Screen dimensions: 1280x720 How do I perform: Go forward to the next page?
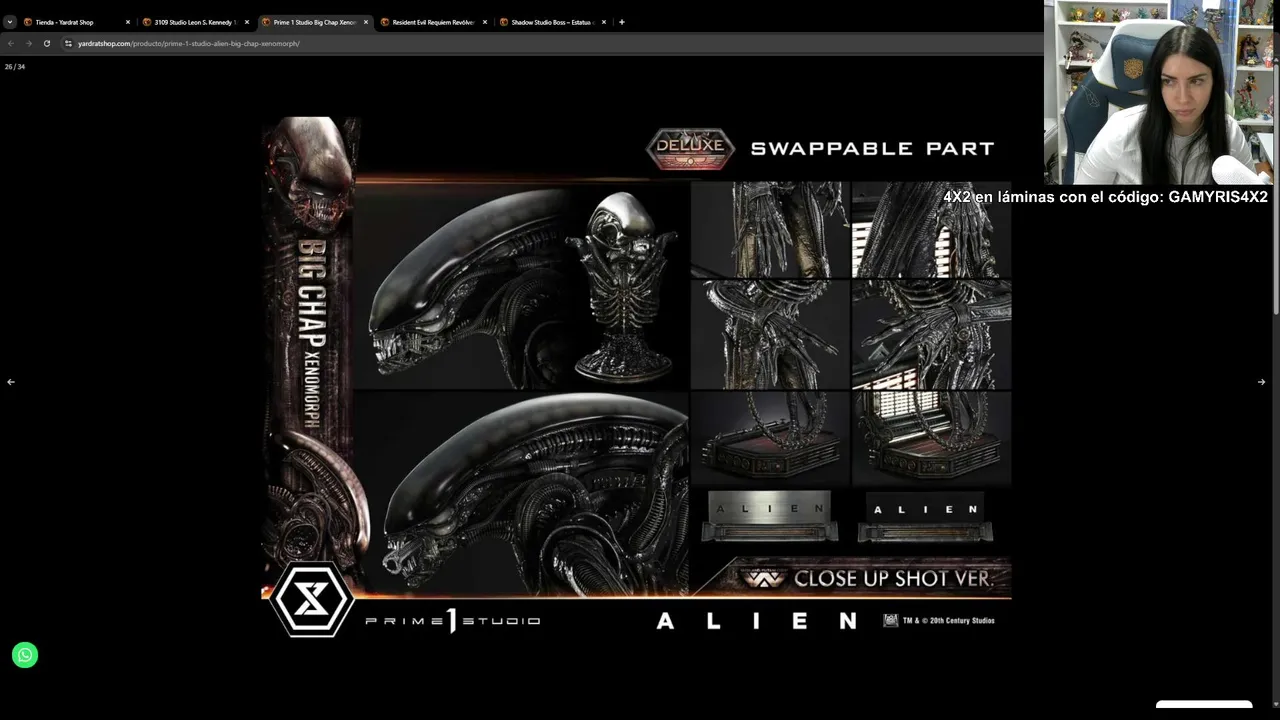point(28,43)
